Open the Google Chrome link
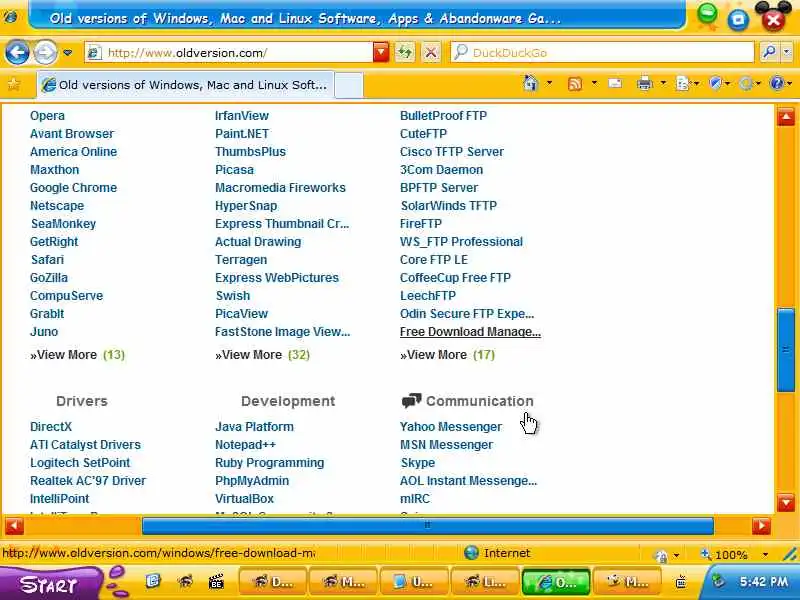This screenshot has width=800, height=600. [x=73, y=188]
